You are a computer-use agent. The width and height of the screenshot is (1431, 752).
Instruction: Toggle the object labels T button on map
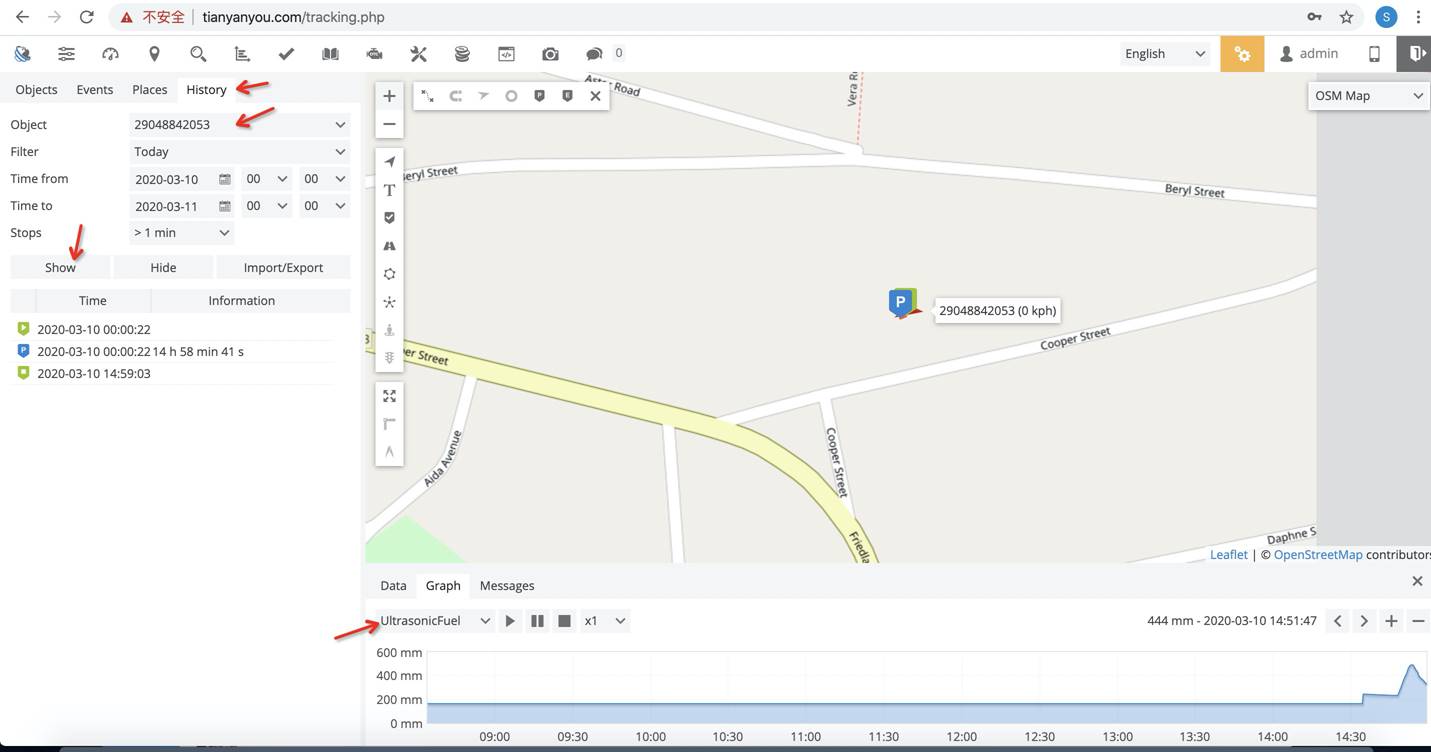(x=390, y=190)
